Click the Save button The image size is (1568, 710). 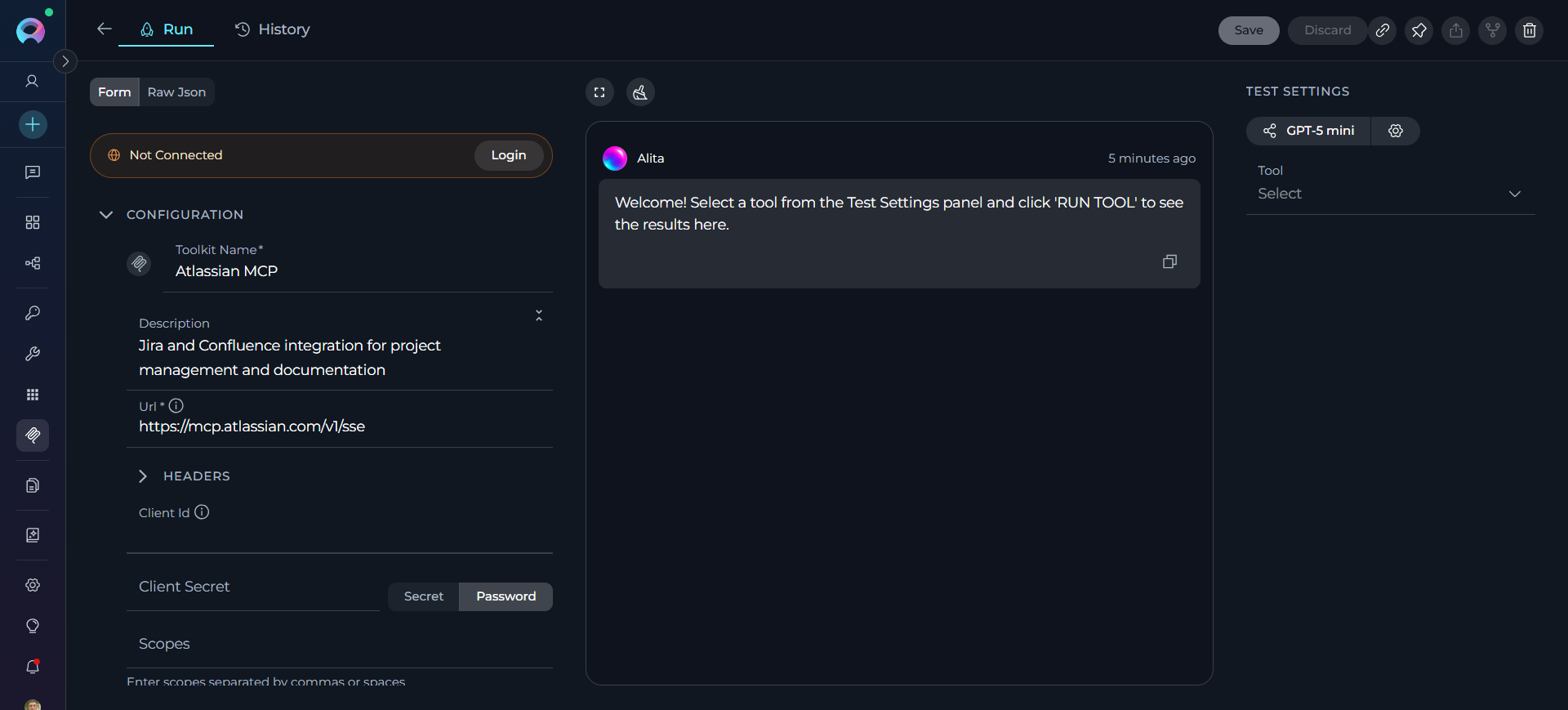(x=1248, y=30)
